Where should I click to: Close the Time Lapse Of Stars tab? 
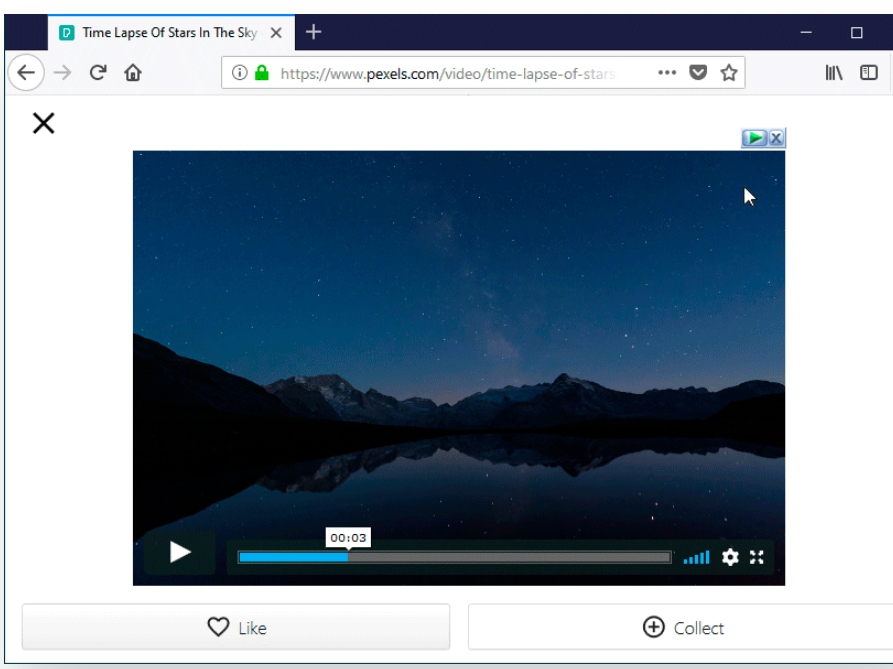tap(276, 33)
